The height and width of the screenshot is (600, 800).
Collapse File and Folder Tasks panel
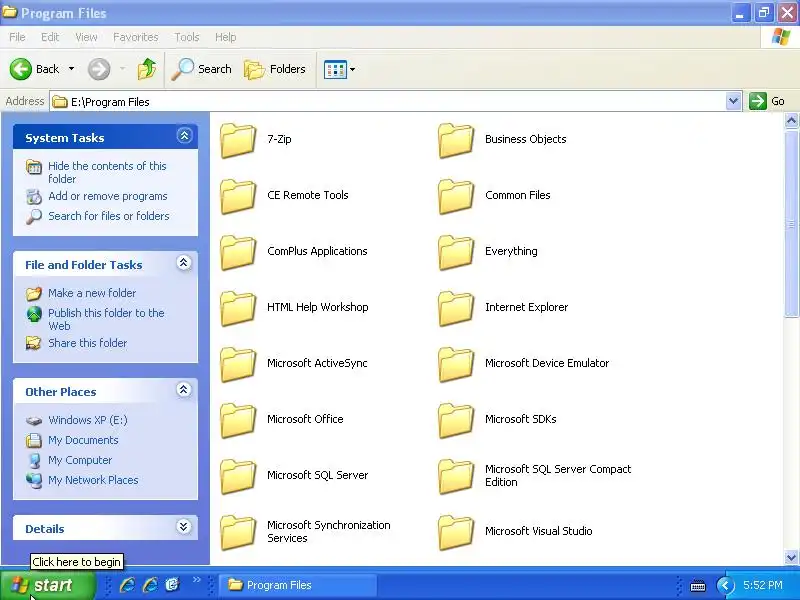click(x=184, y=263)
